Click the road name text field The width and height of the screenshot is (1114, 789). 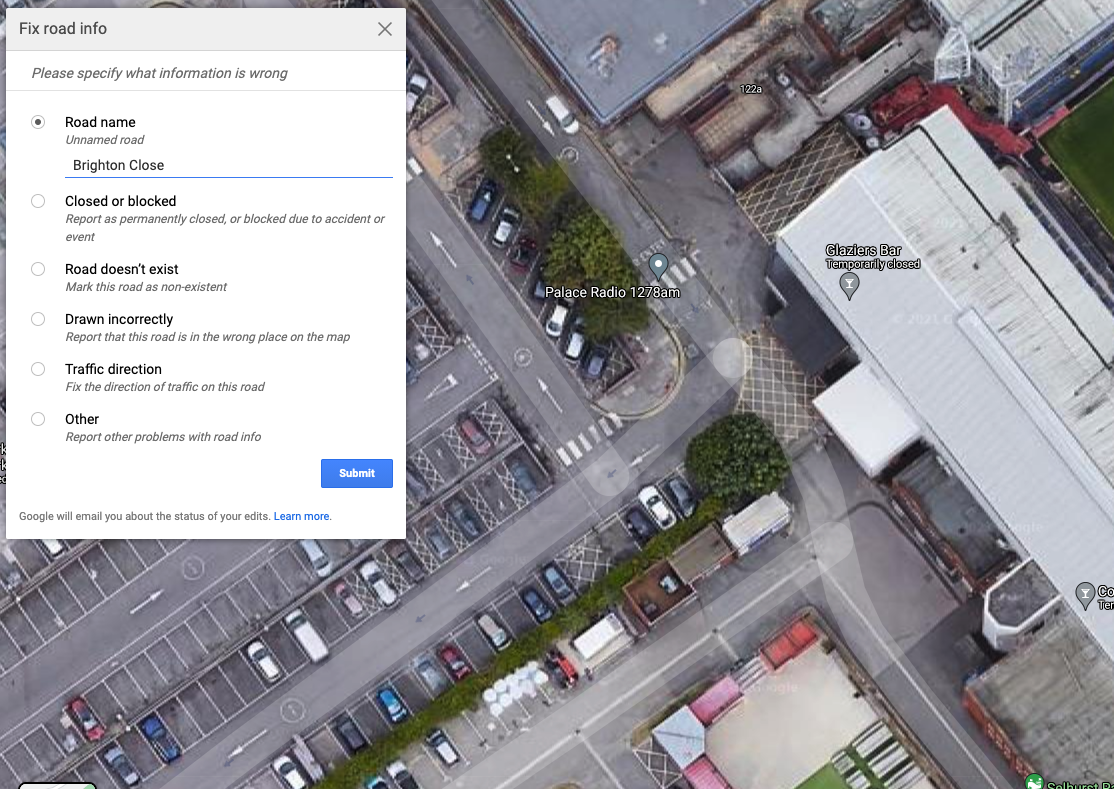click(x=229, y=165)
